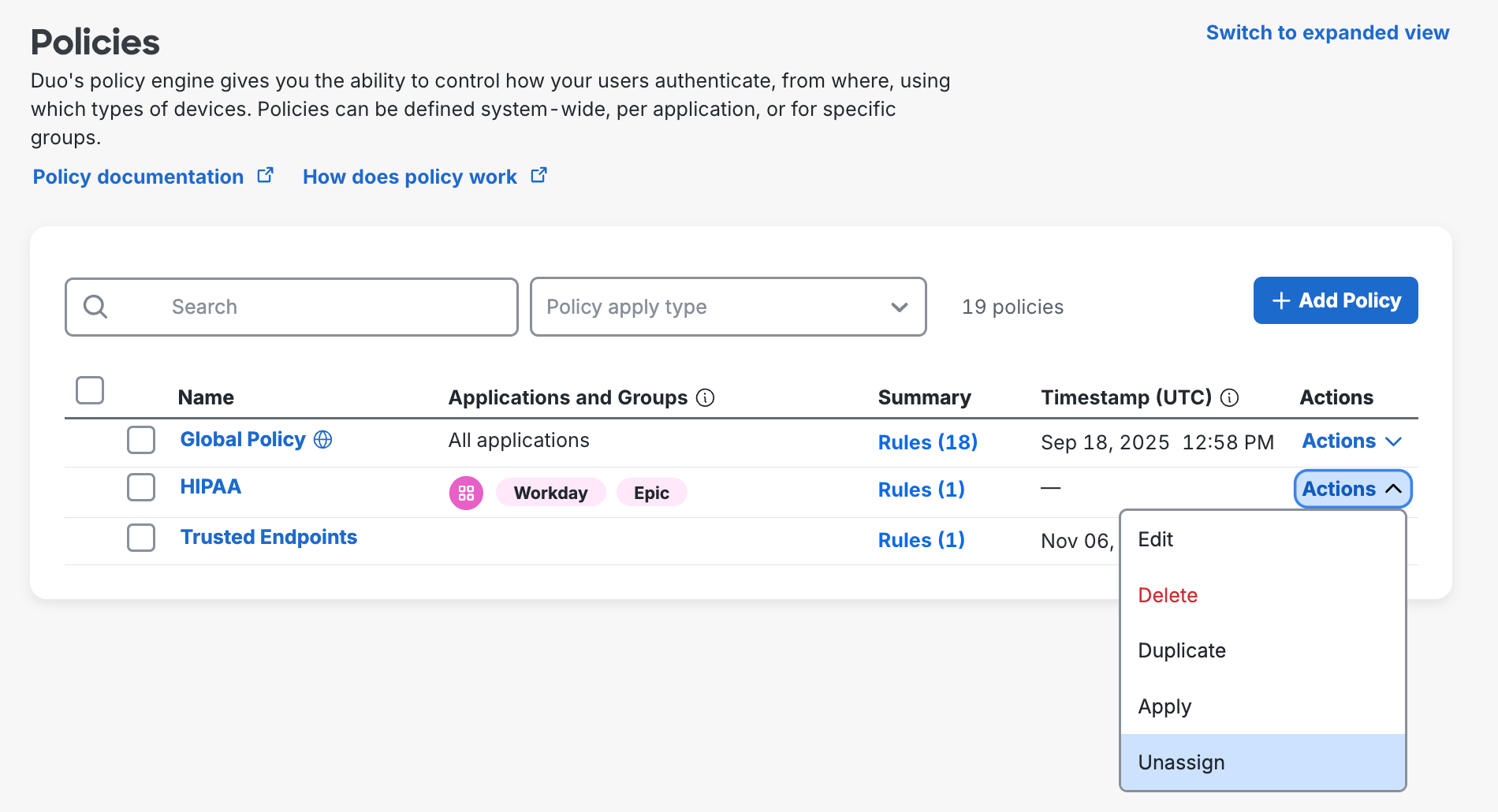Check the checkbox on the HIPAA row
Image resolution: width=1498 pixels, height=812 pixels.
140,487
